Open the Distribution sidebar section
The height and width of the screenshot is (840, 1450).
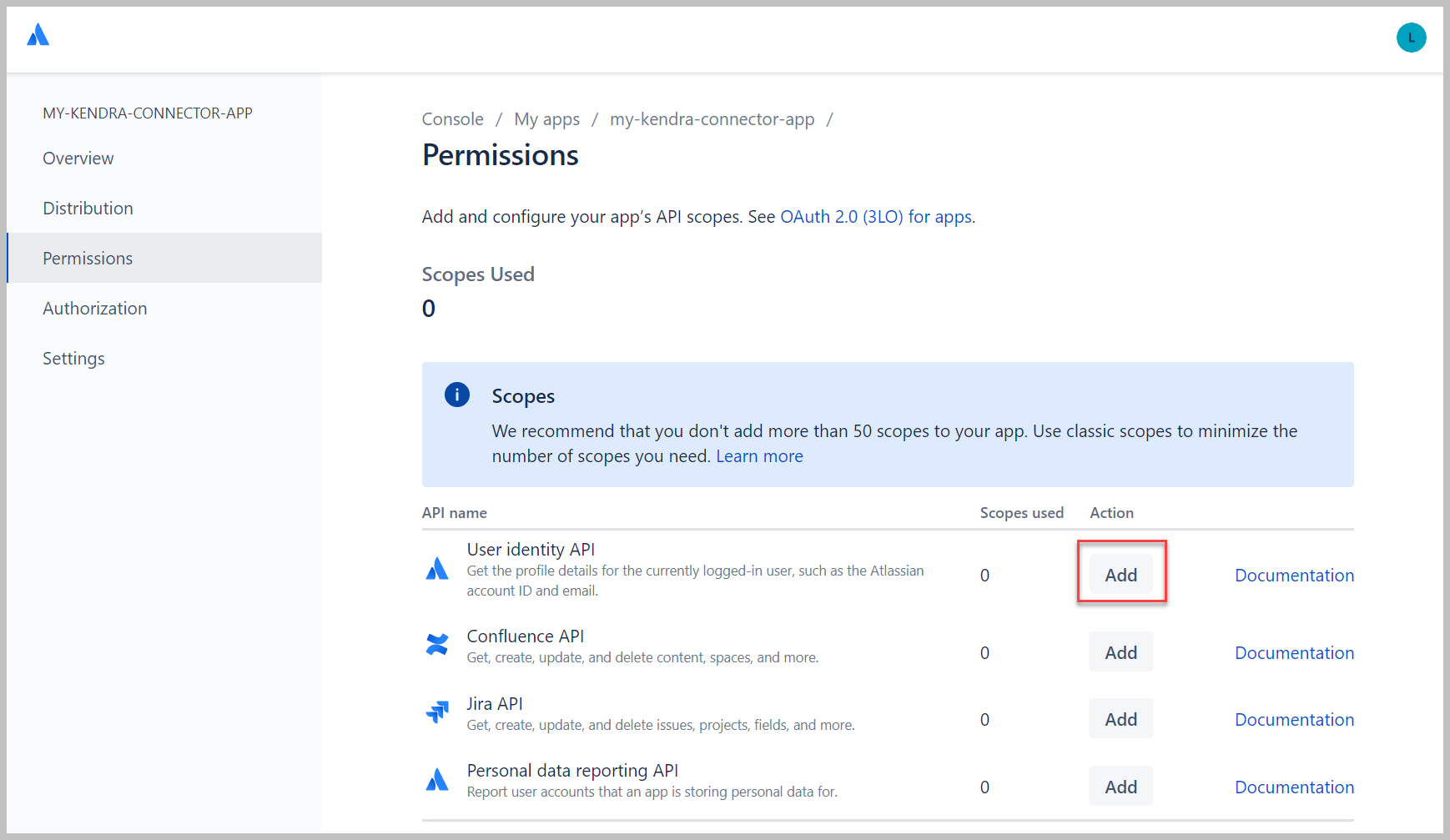[x=88, y=208]
